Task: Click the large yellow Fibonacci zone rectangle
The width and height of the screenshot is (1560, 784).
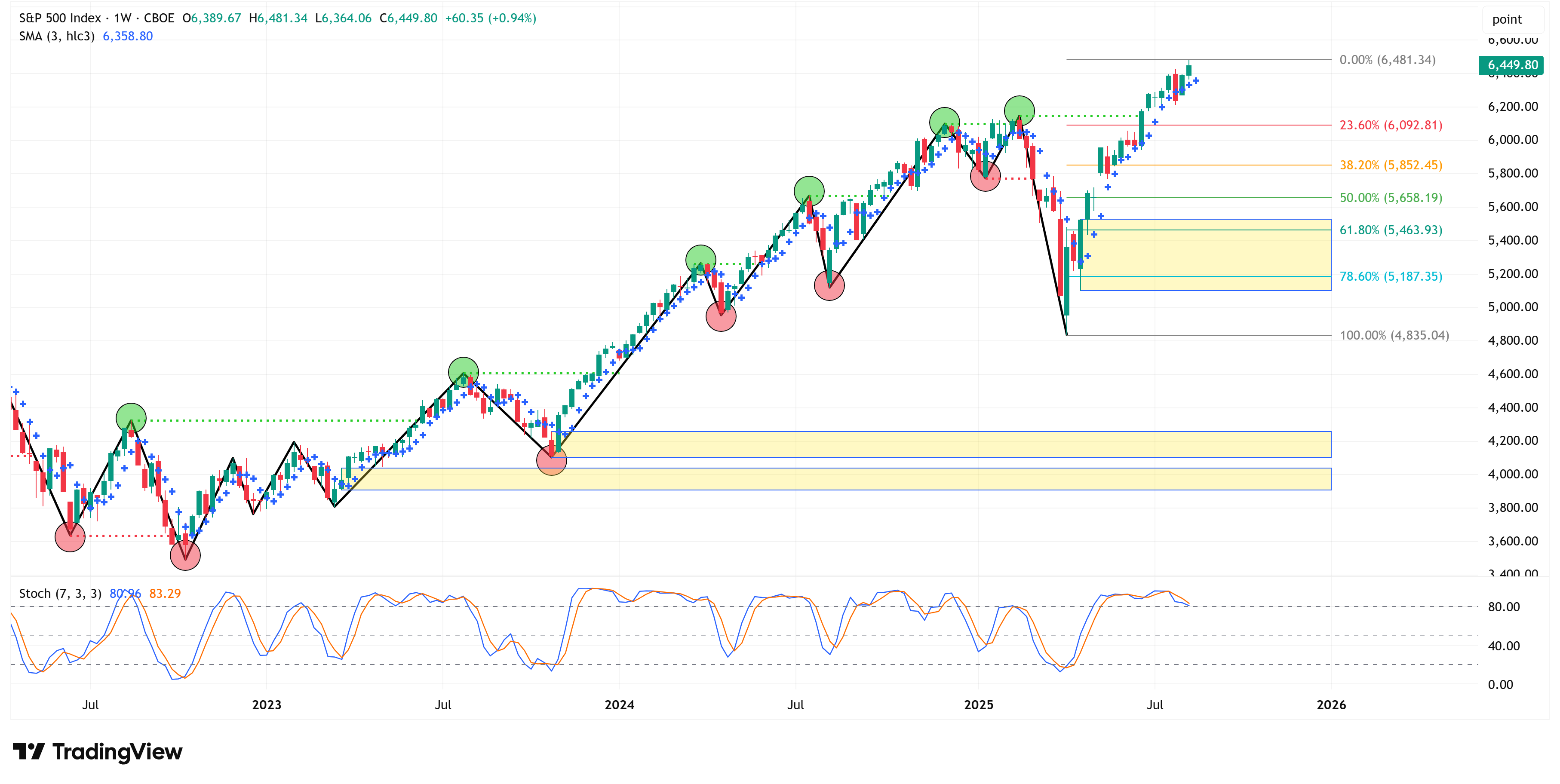Action: point(1205,254)
